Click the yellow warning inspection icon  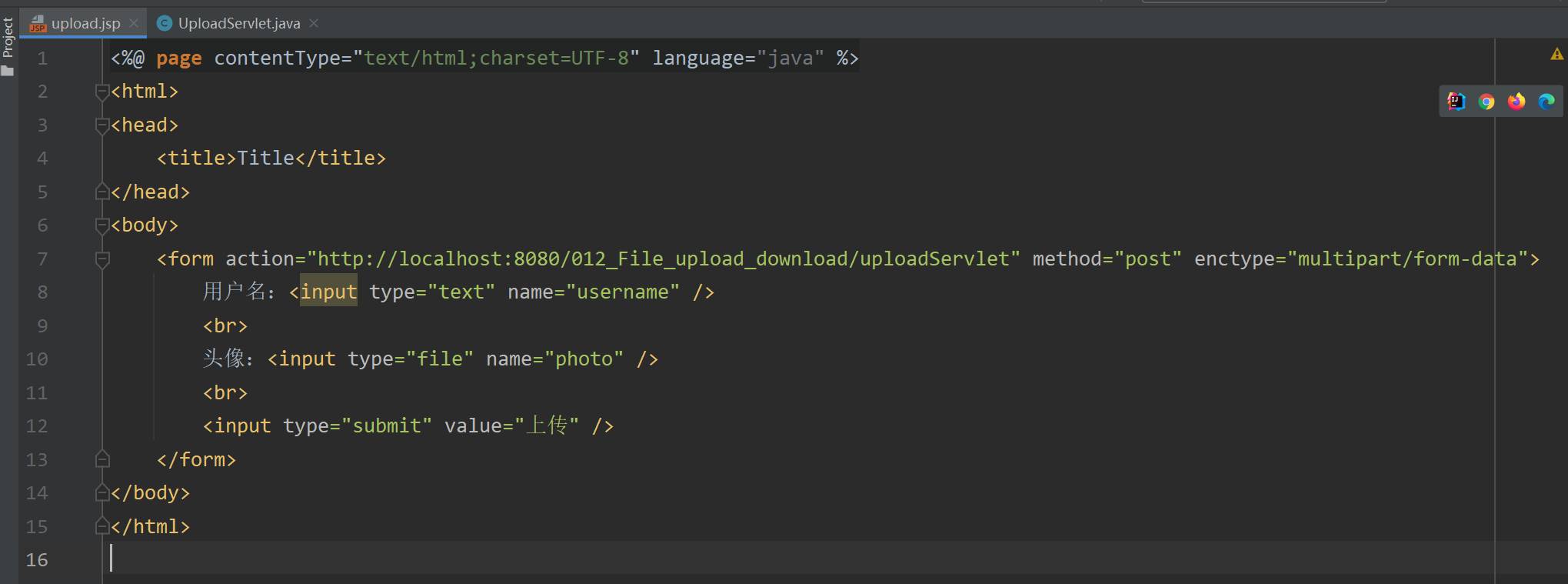[x=1557, y=54]
